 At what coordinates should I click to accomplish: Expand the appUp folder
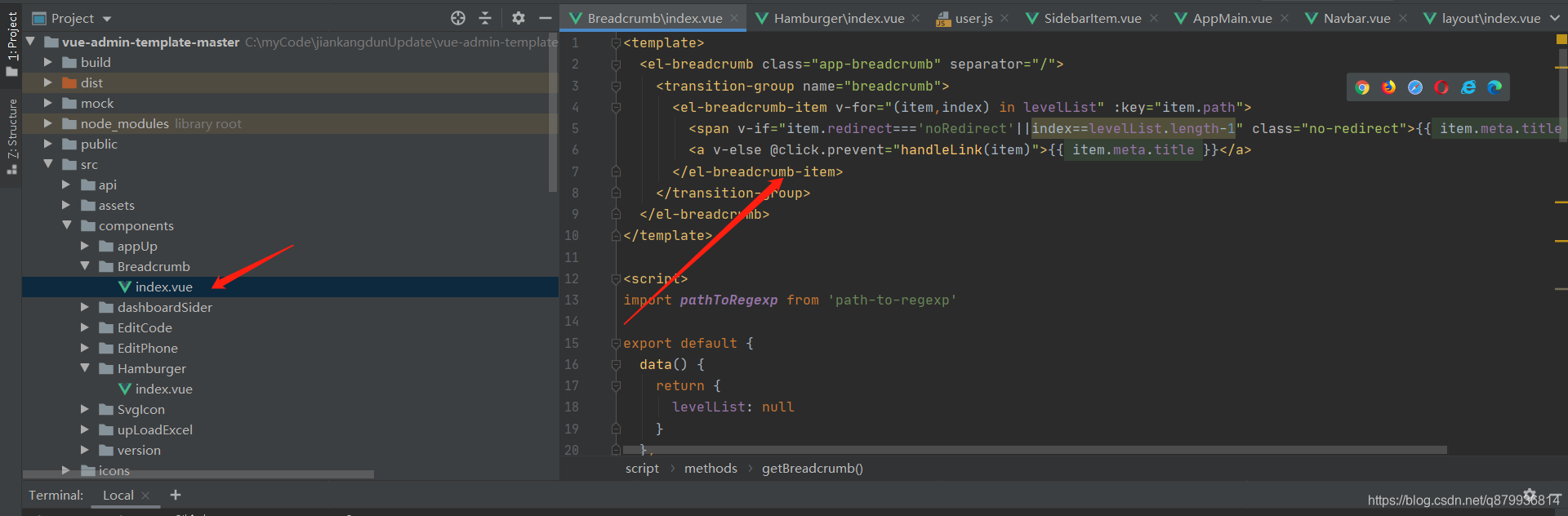coord(84,246)
